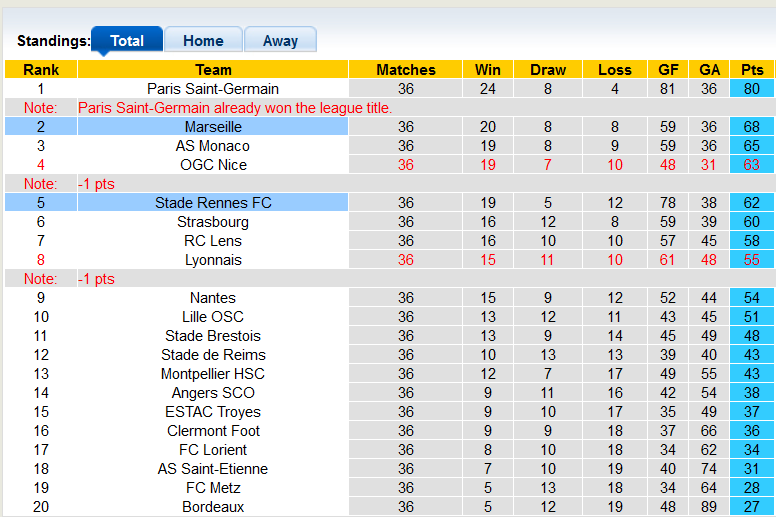Click the Rank column header

click(x=41, y=70)
